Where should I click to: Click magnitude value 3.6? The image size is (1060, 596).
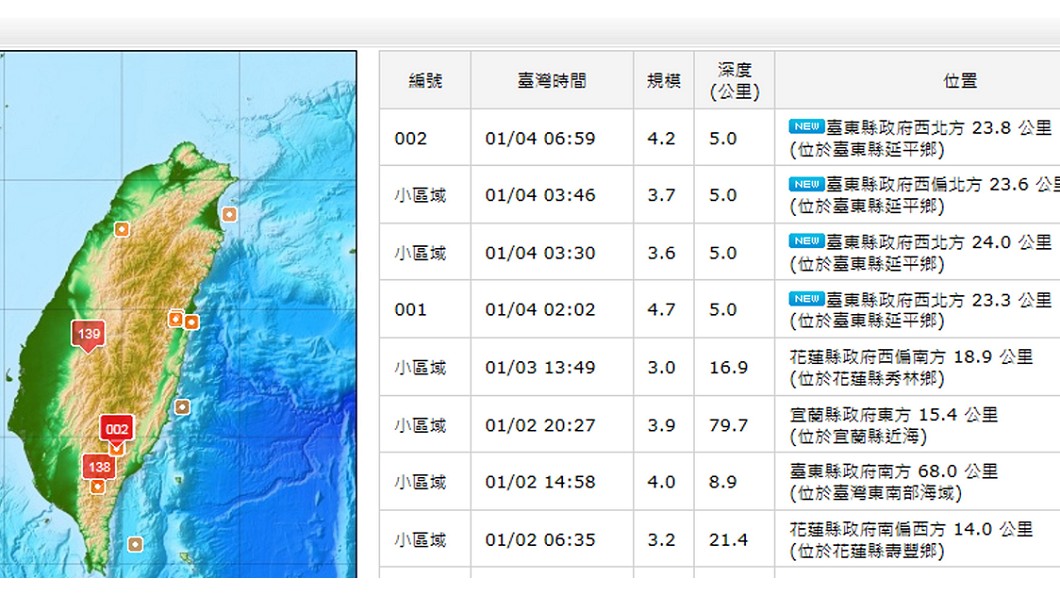pyautogui.click(x=661, y=253)
